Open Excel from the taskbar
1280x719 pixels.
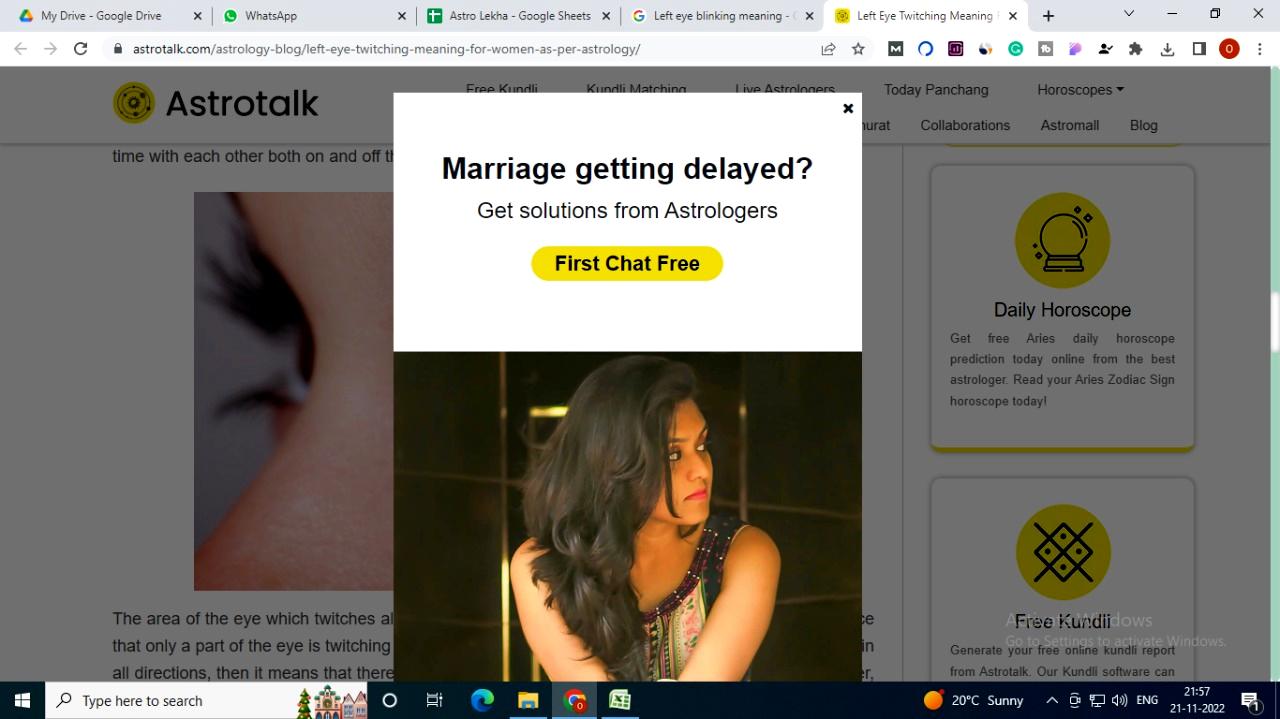pos(620,700)
